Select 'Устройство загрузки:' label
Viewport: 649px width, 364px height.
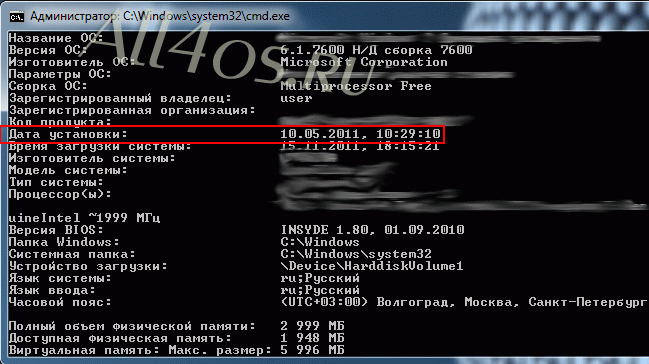click(x=88, y=266)
